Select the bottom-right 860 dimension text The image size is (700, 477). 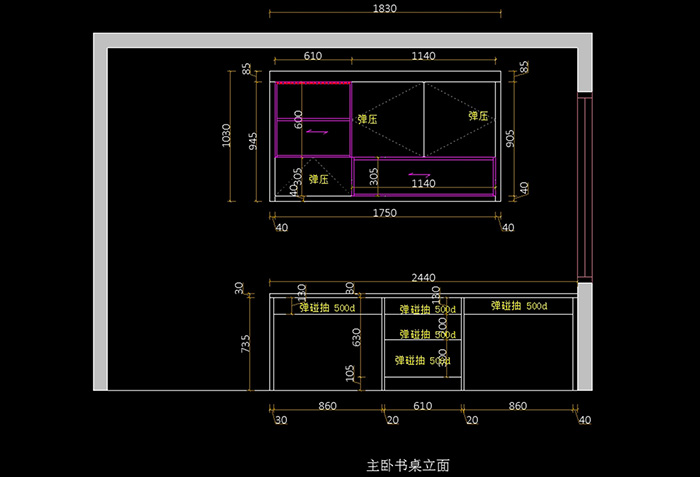pyautogui.click(x=519, y=407)
